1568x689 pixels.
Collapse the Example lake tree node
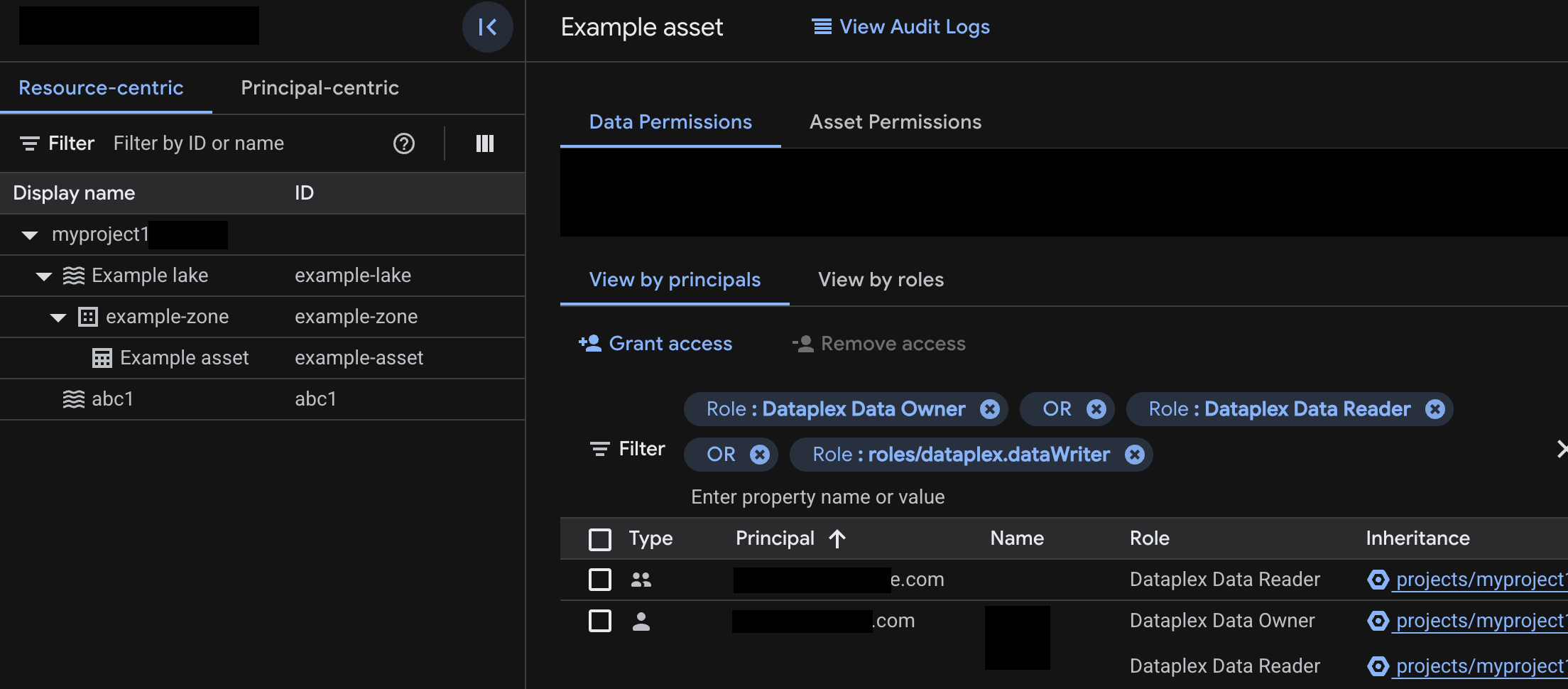click(44, 276)
